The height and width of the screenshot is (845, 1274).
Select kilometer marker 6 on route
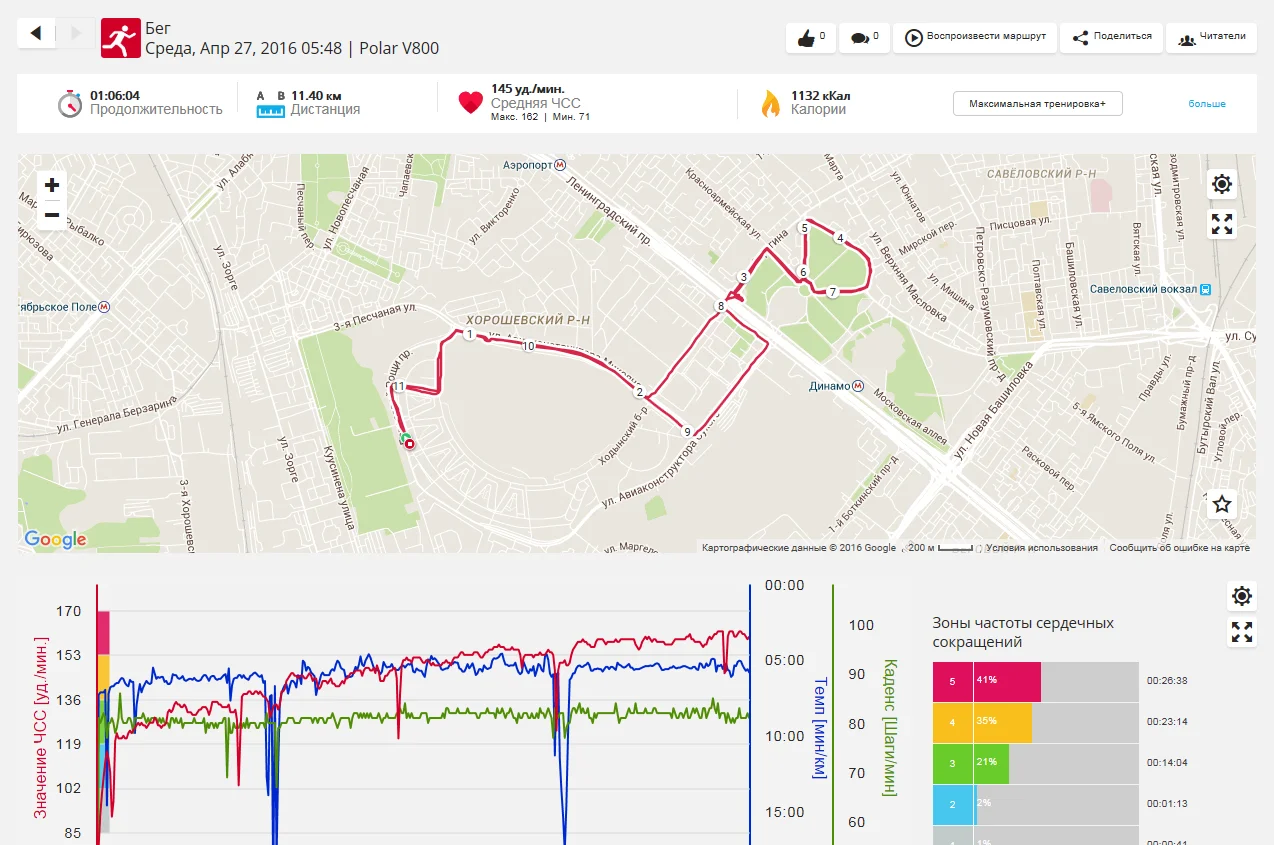click(x=802, y=273)
